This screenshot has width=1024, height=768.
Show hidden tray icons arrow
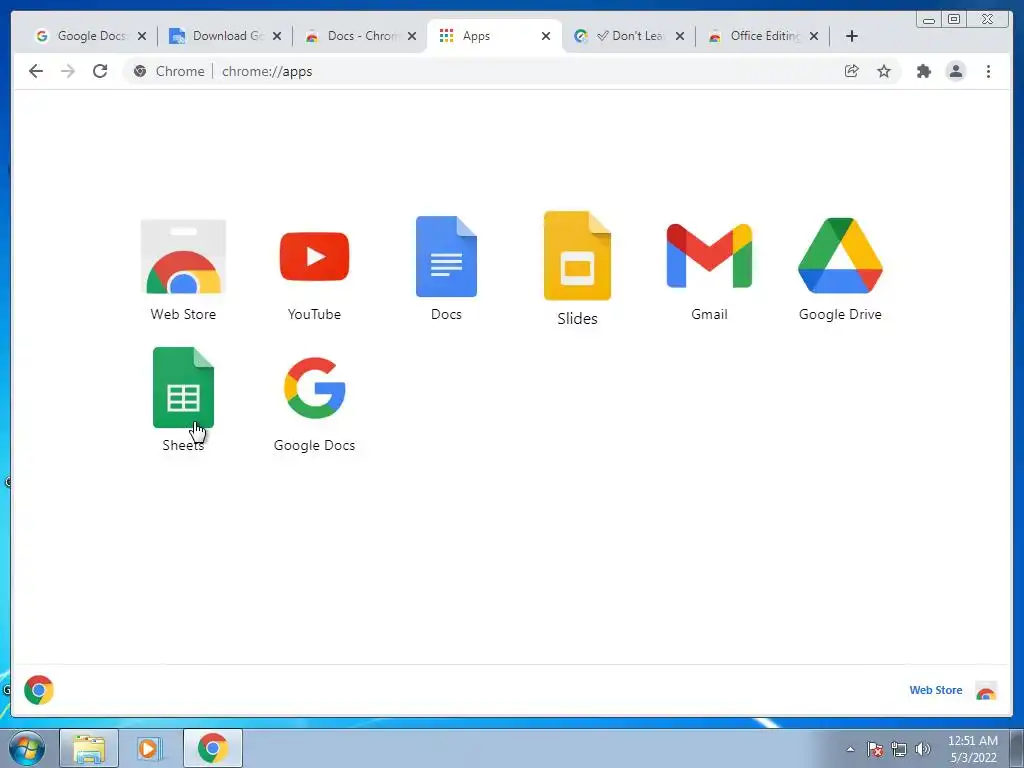click(850, 749)
